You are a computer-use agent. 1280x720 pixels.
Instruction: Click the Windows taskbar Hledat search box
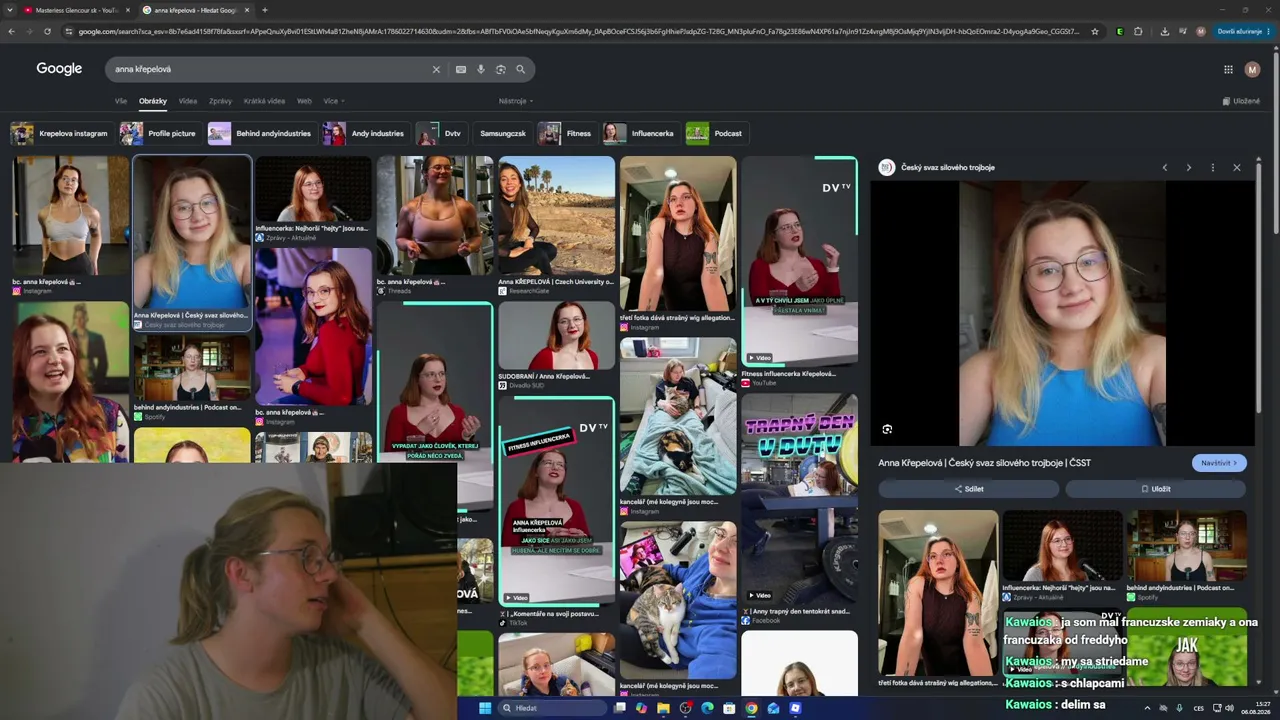click(552, 708)
